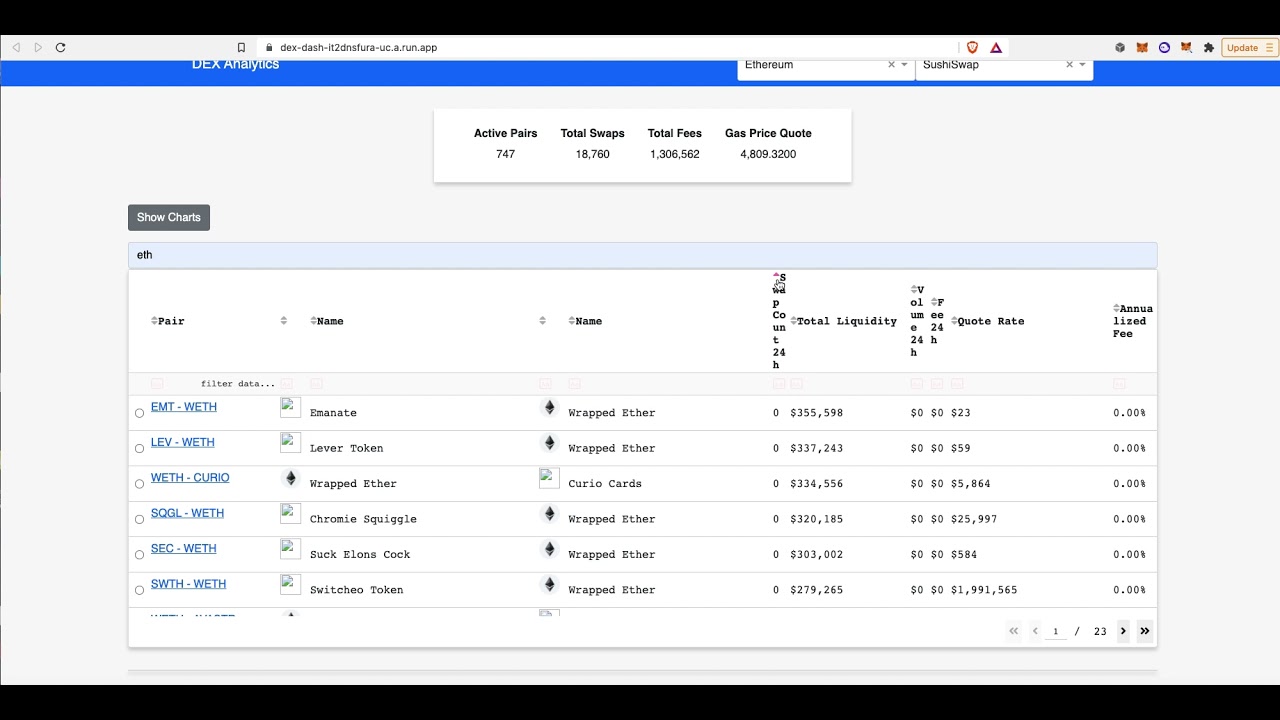The image size is (1280, 720).
Task: Open the WETH - CURIO pair link
Action: point(190,478)
